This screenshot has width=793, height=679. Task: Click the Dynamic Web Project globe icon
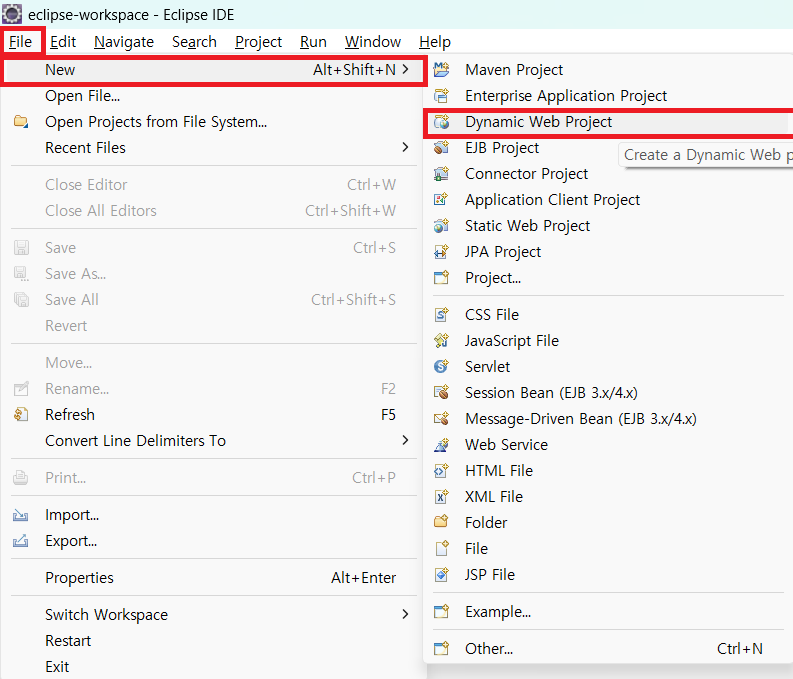pyautogui.click(x=442, y=122)
